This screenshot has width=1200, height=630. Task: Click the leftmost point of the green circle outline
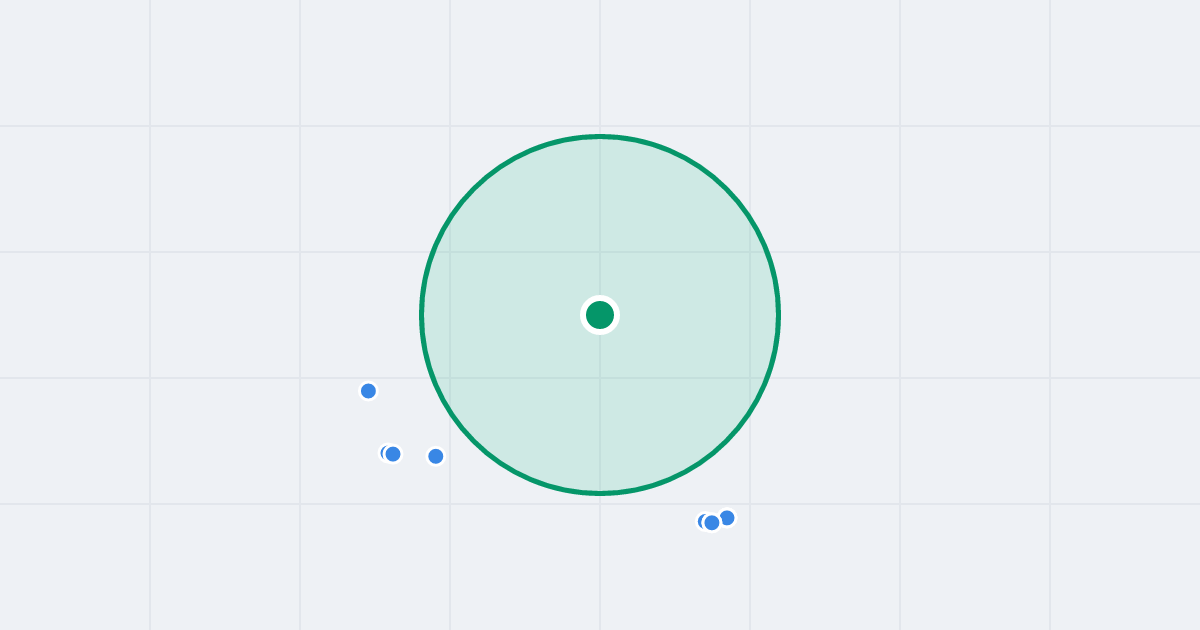(x=422, y=315)
